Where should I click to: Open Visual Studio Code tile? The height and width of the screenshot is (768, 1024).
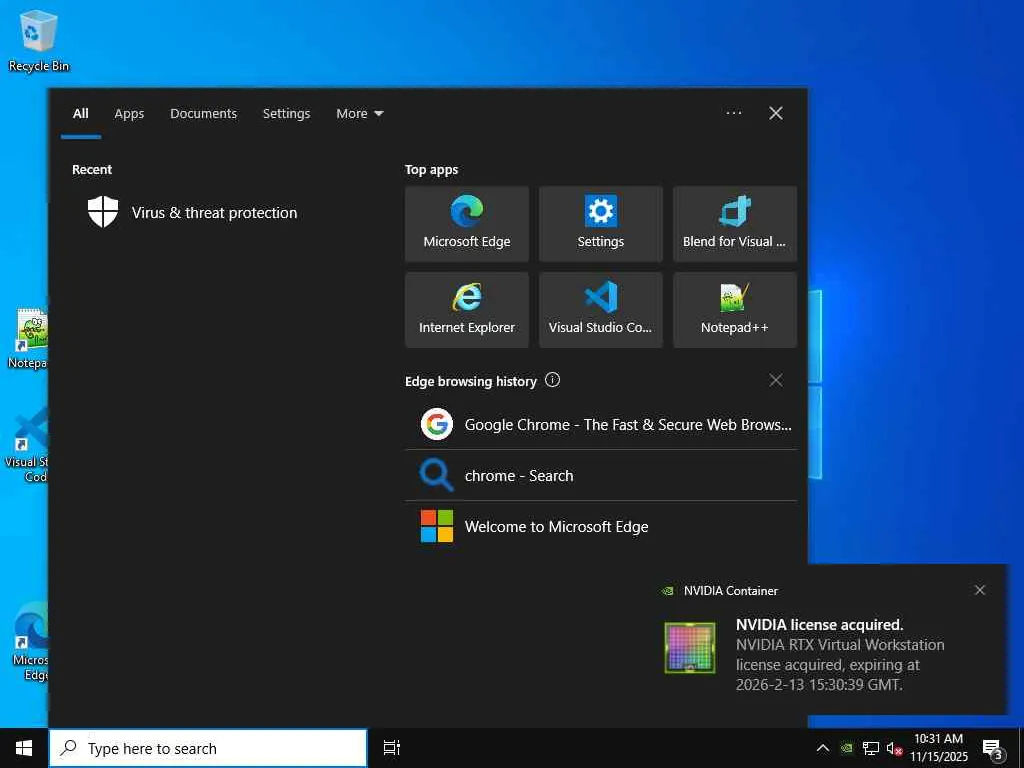(x=600, y=309)
